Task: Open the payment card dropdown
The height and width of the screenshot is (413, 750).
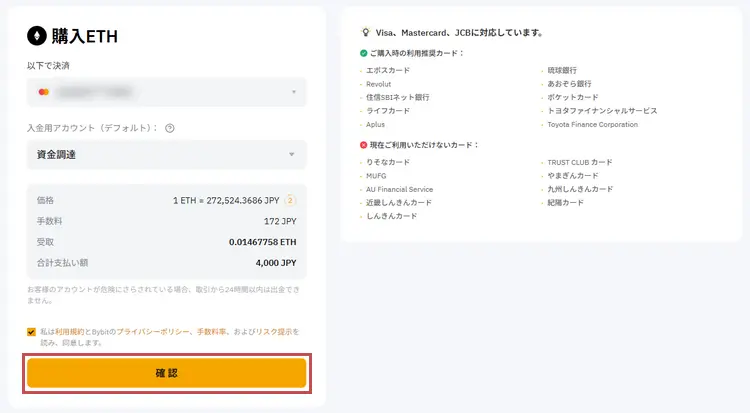Action: tap(166, 92)
